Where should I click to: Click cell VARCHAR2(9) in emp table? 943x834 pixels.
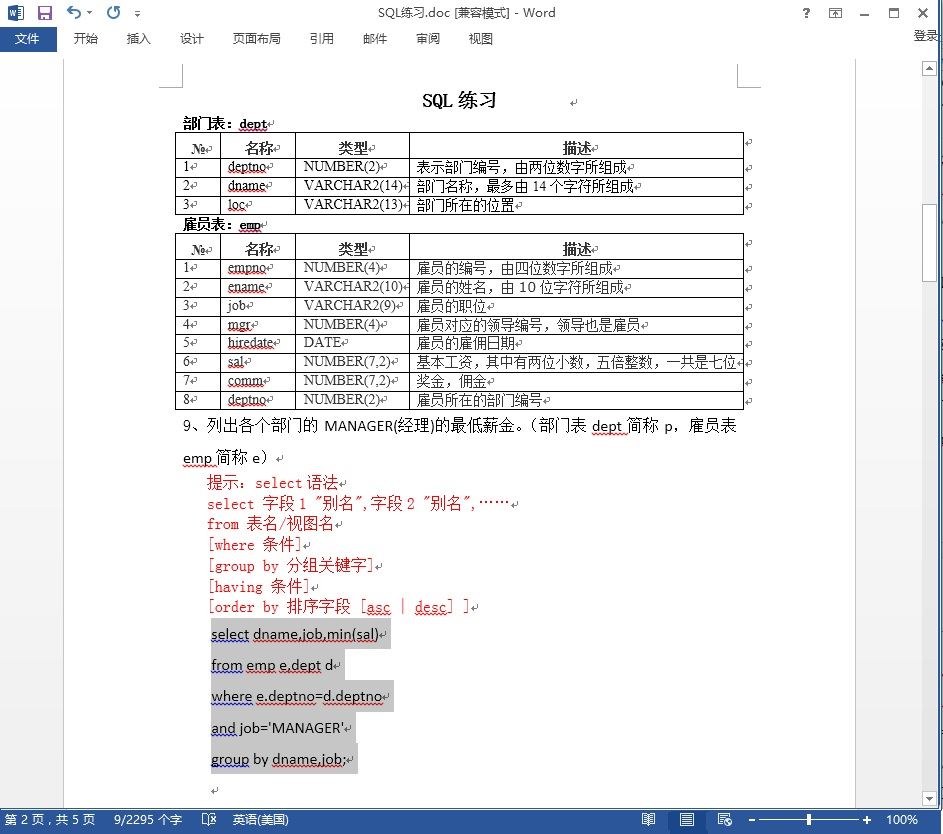[350, 305]
